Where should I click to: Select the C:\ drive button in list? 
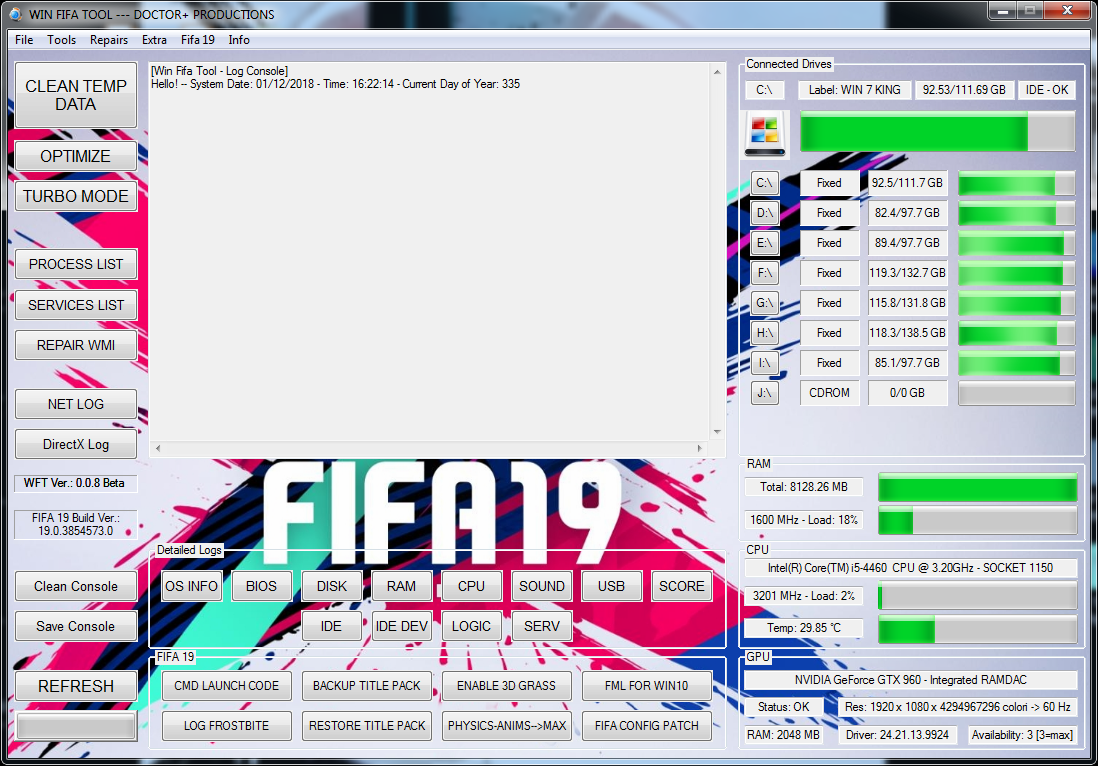[764, 183]
